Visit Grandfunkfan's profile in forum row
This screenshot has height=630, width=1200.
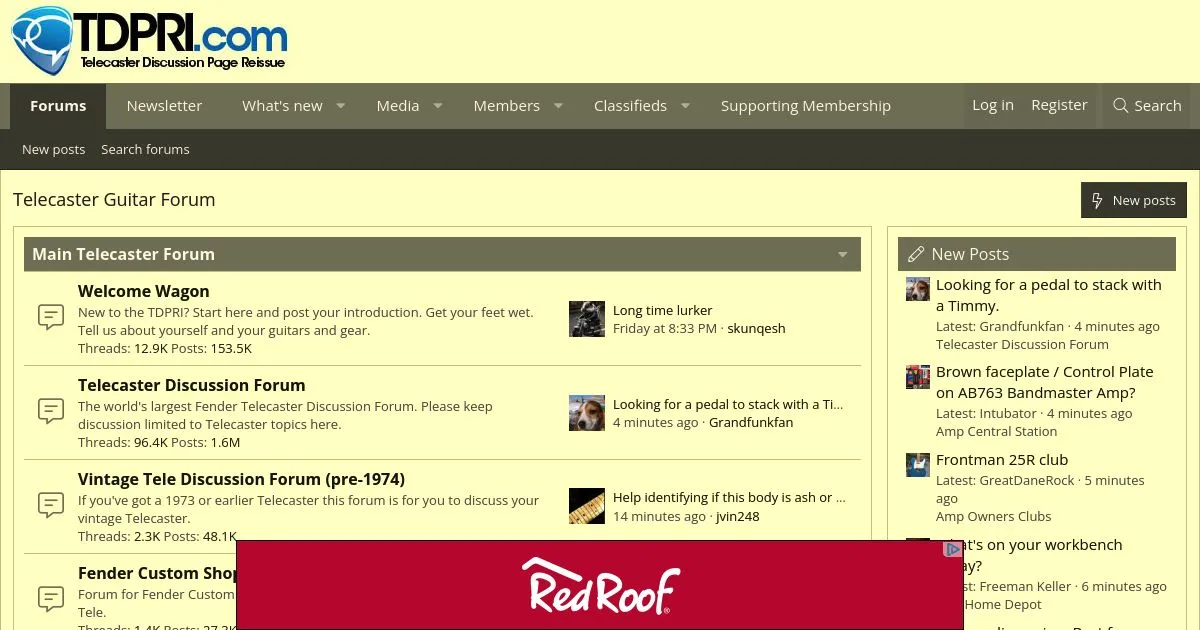(x=751, y=422)
